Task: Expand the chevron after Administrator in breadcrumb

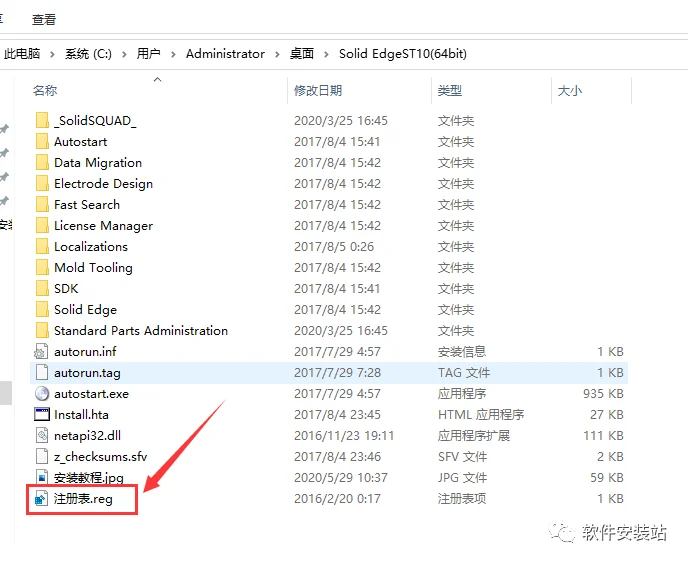Action: 277,54
